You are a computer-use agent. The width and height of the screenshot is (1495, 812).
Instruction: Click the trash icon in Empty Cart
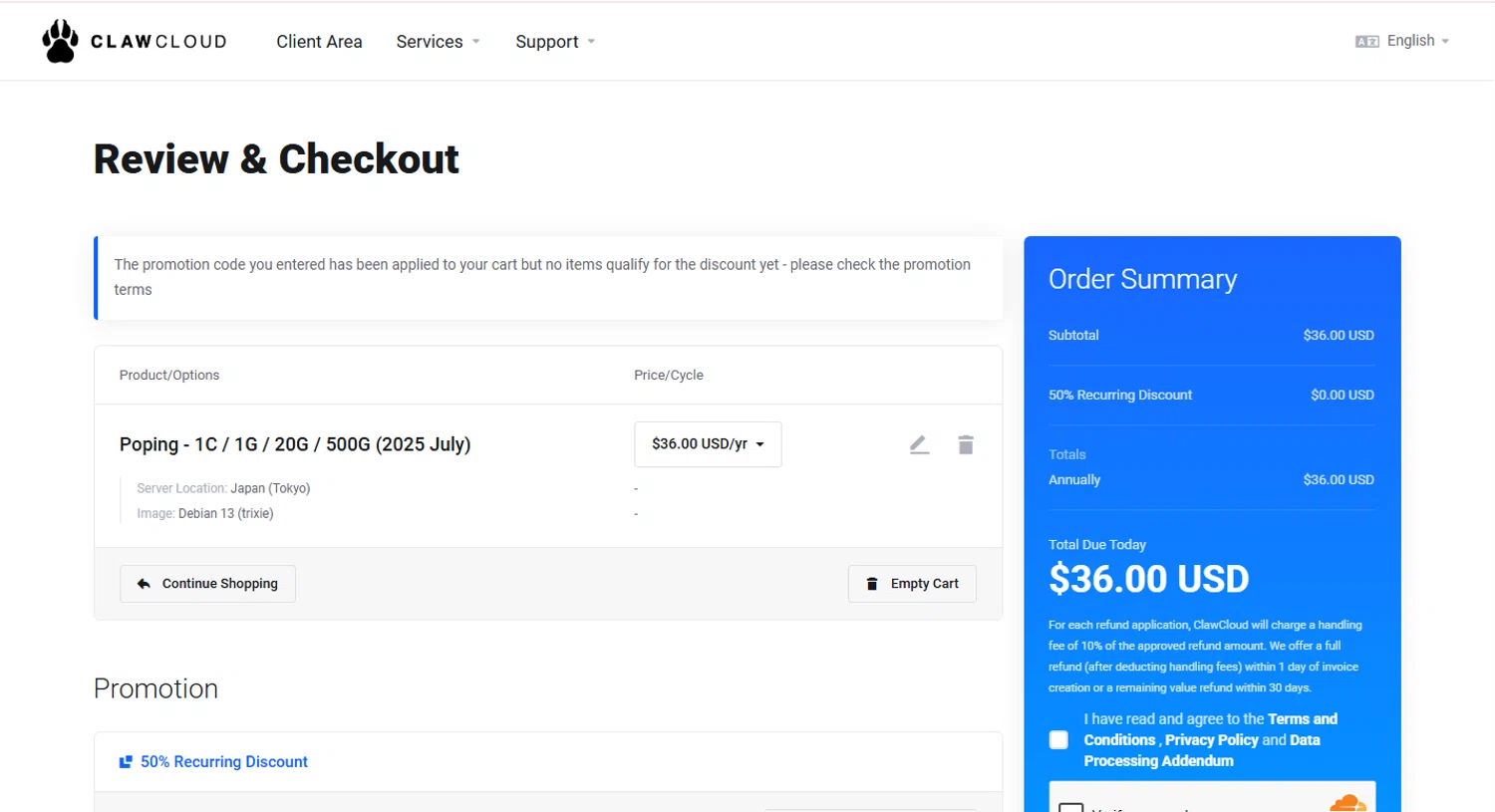tap(872, 584)
